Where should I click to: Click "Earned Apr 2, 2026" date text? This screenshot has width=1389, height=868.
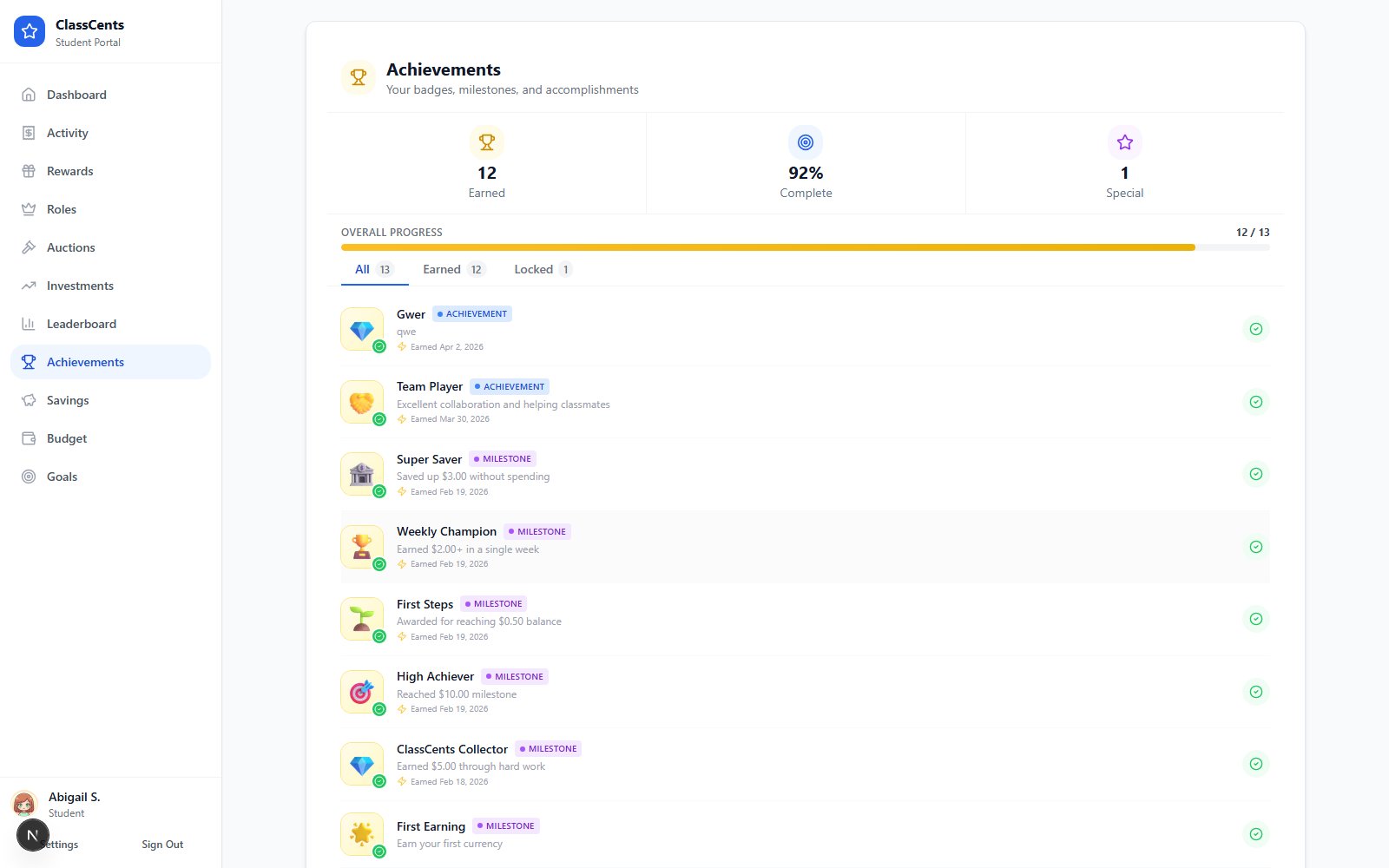447,347
